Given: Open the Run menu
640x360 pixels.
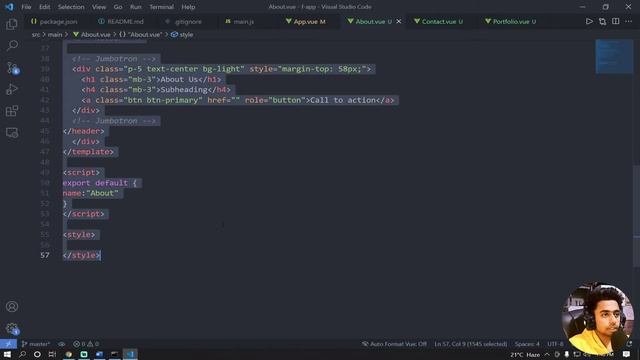Looking at the screenshot, I should click(136, 7).
